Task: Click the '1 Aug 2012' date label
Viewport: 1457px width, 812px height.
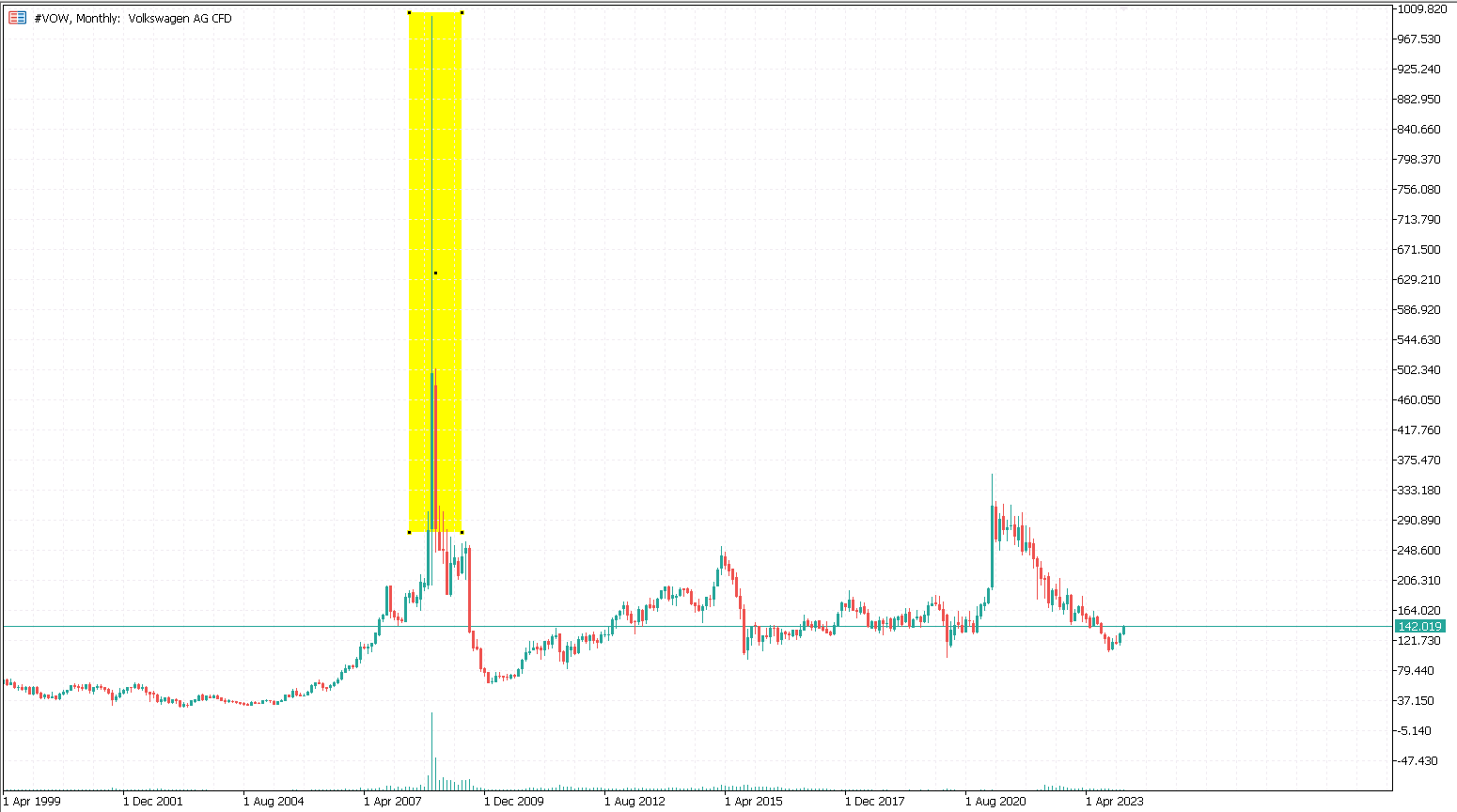Action: [634, 802]
